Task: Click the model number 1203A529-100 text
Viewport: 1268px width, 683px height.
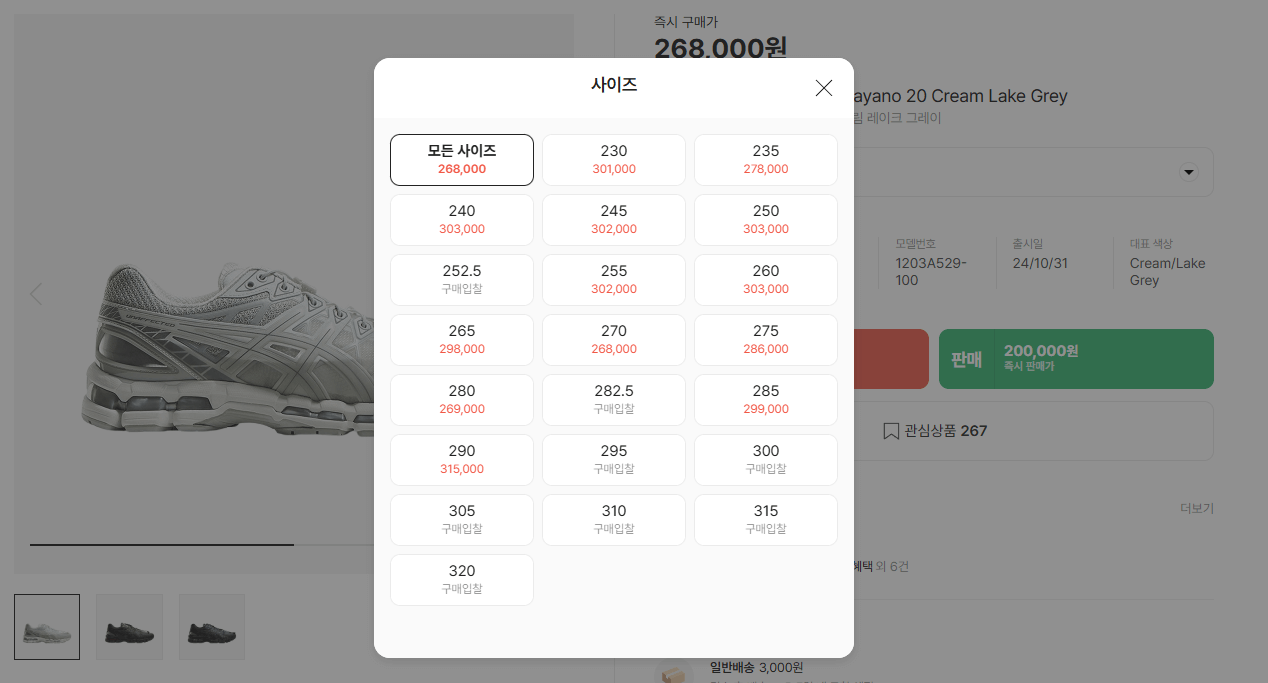Action: tap(931, 272)
